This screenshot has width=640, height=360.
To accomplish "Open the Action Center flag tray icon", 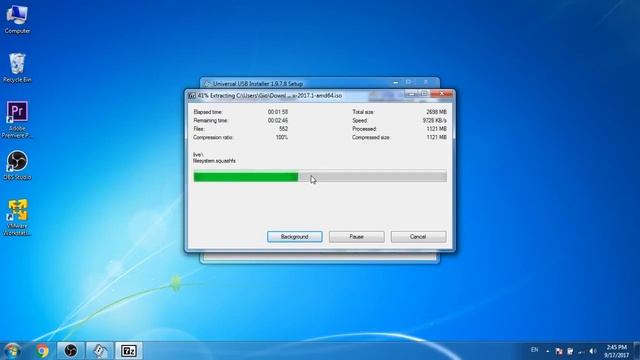I will 559,351.
